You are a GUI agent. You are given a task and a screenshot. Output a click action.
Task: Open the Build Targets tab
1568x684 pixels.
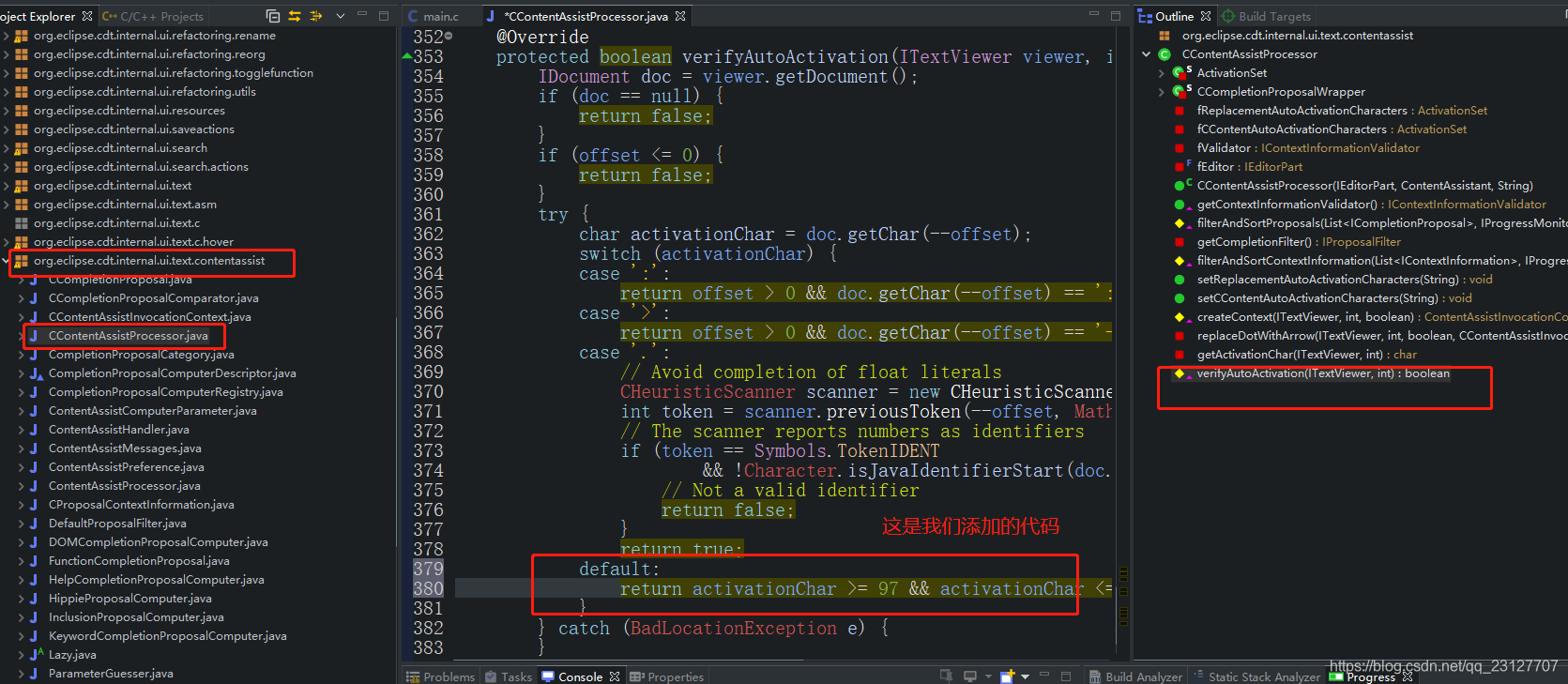[1266, 16]
